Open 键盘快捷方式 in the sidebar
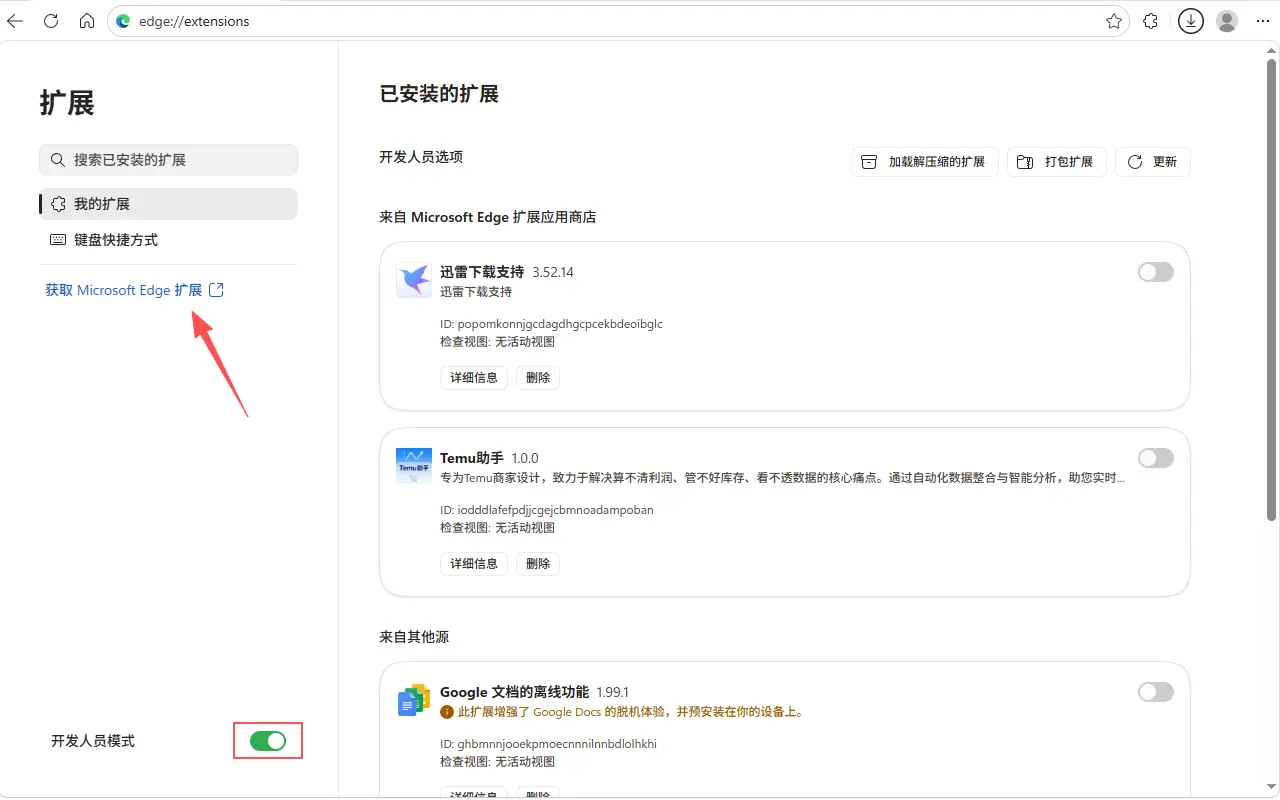 (168, 239)
